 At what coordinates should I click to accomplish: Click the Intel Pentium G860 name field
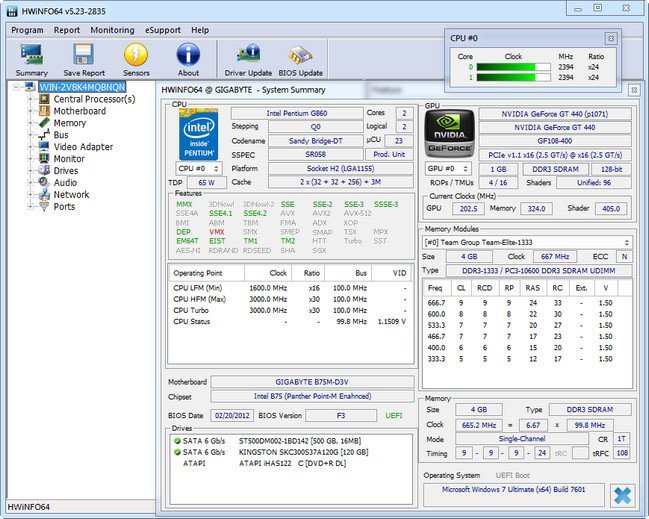297,113
